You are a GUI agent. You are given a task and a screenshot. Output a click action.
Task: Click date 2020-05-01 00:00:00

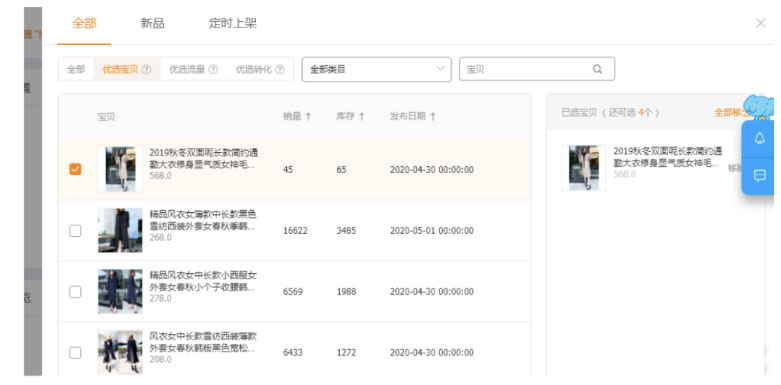[431, 231]
